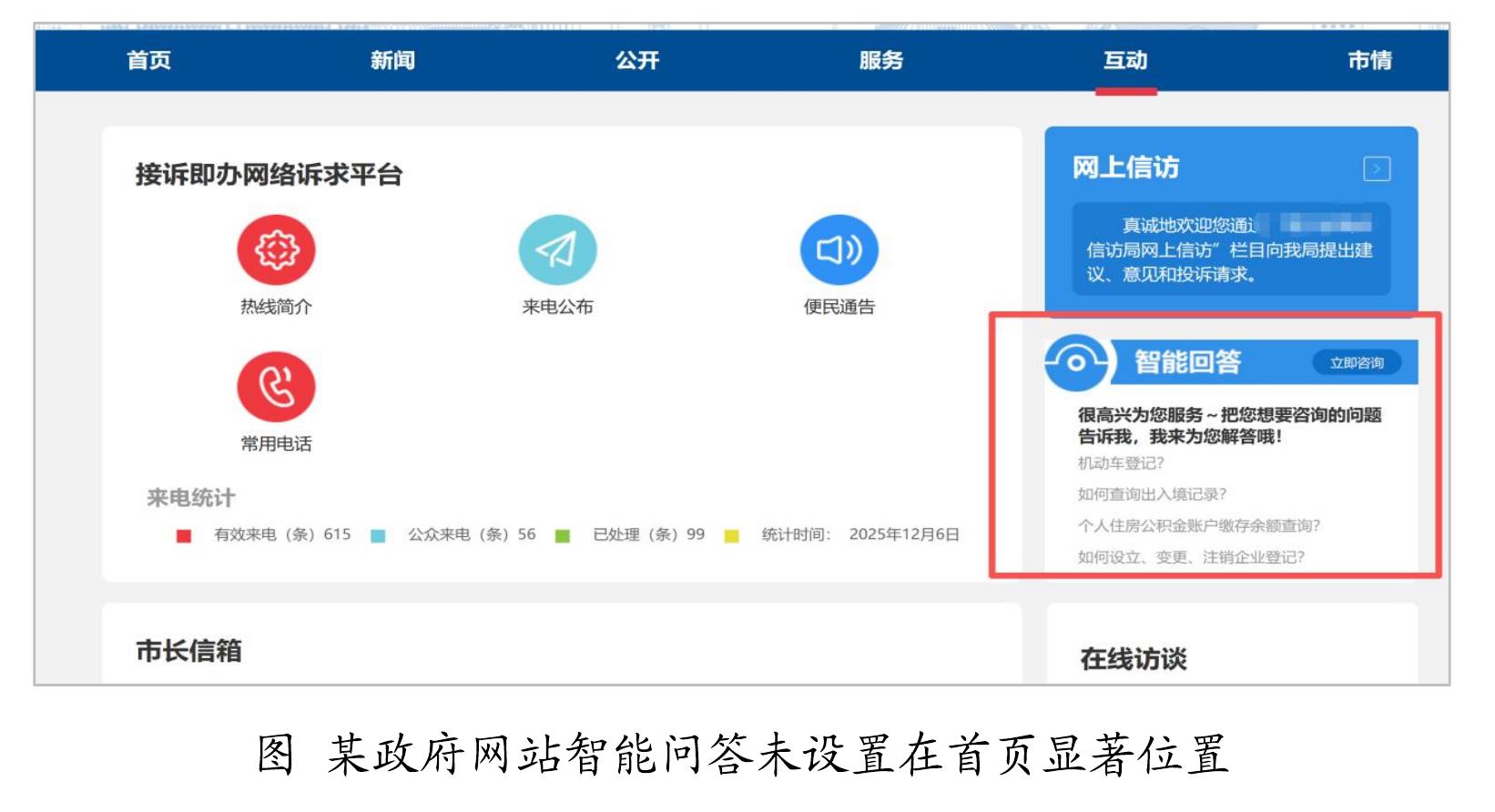Click the 来电统计 label

191,498
